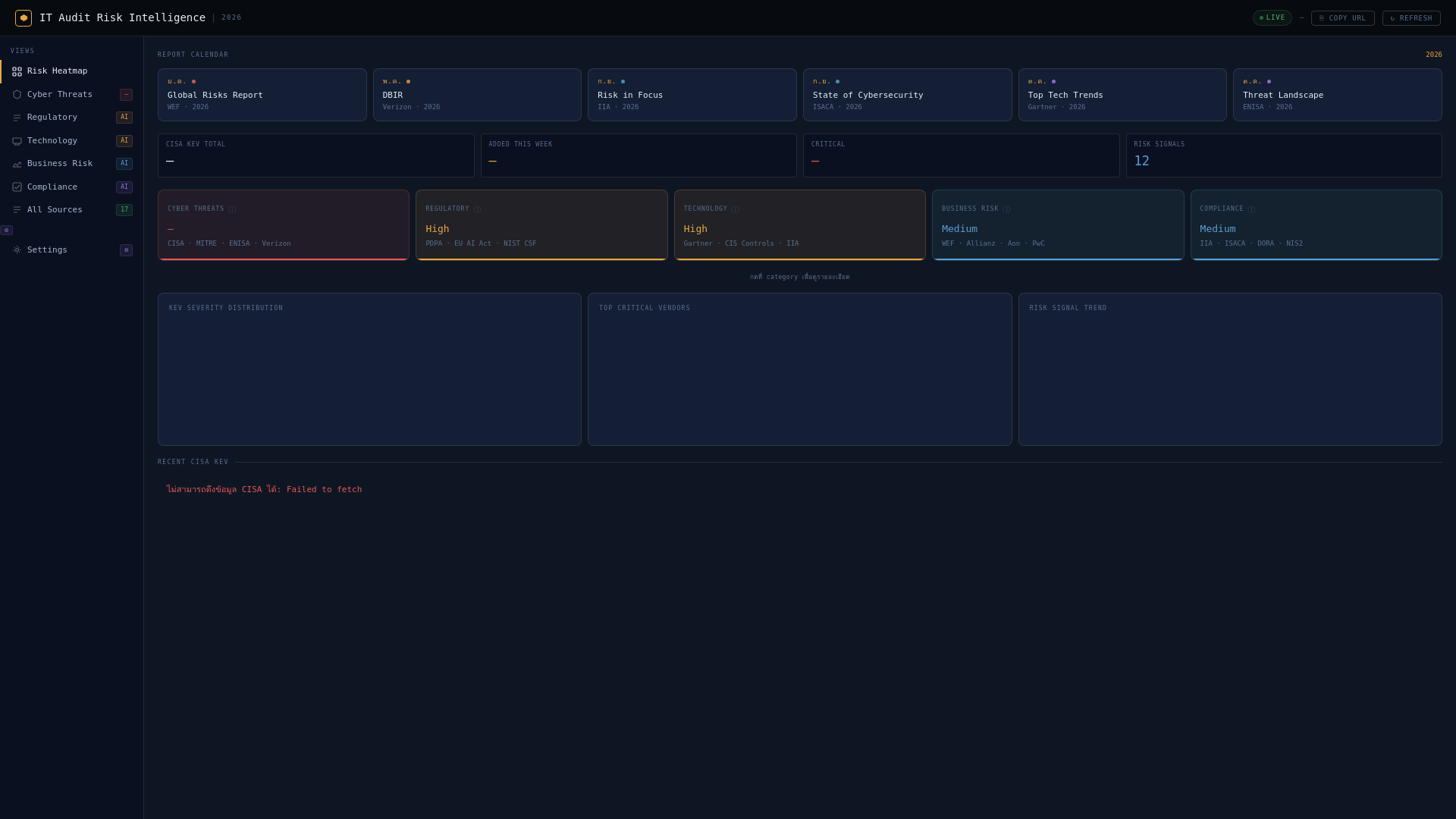Open the Global Risks Report calendar card
This screenshot has width=1456, height=819.
262,95
